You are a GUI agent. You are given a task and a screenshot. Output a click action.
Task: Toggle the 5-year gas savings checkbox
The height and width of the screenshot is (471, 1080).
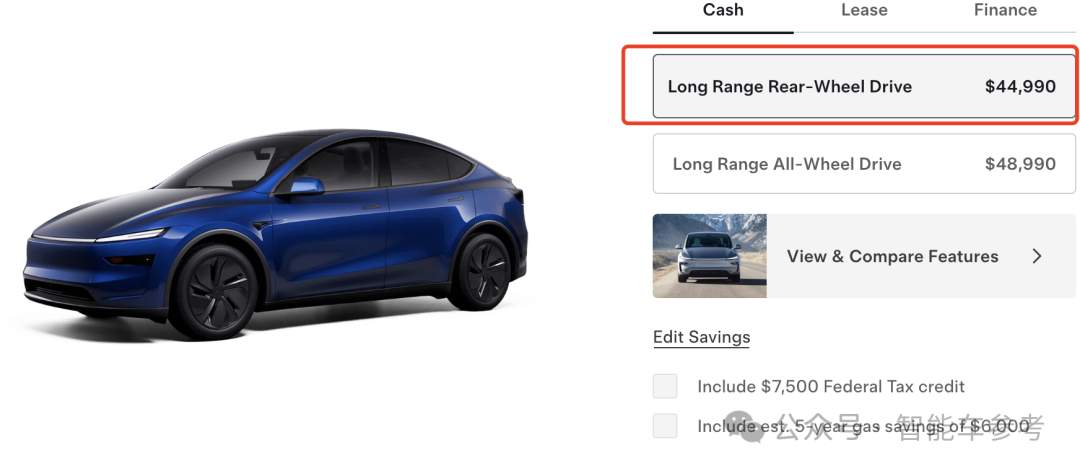tap(665, 426)
